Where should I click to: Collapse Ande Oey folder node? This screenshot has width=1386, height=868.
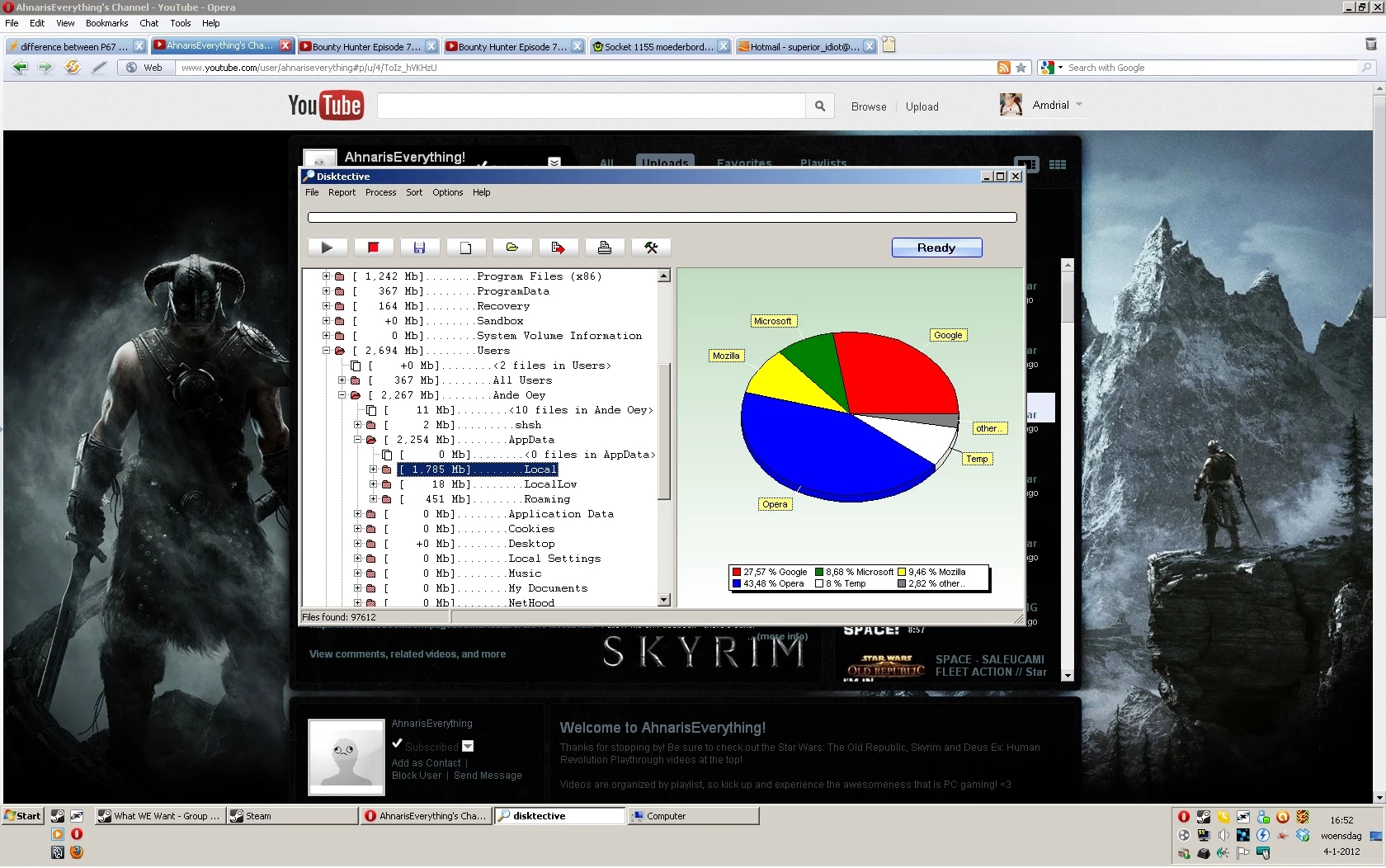342,395
